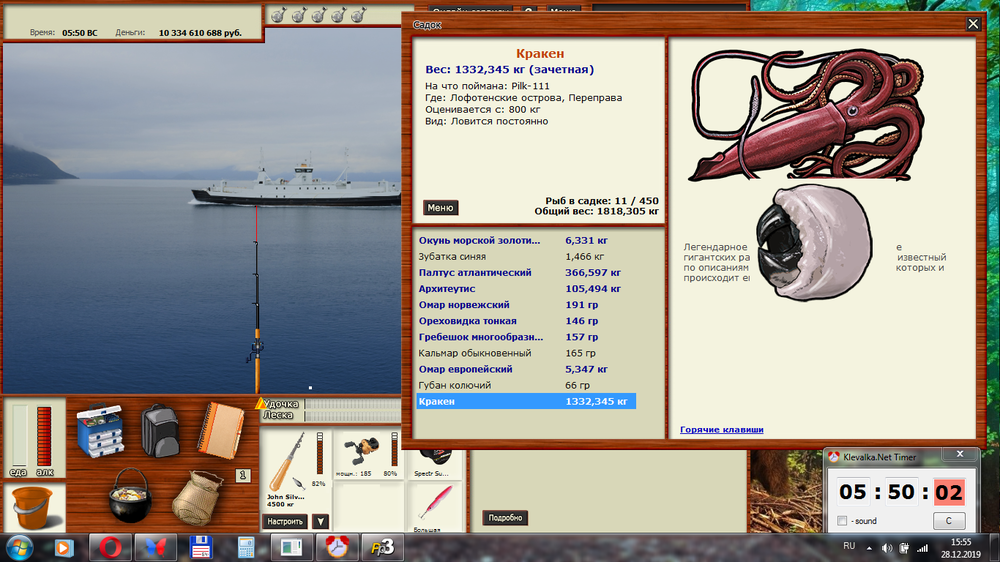Click the Меню button in keepnet
1000x562 pixels.
click(x=440, y=208)
